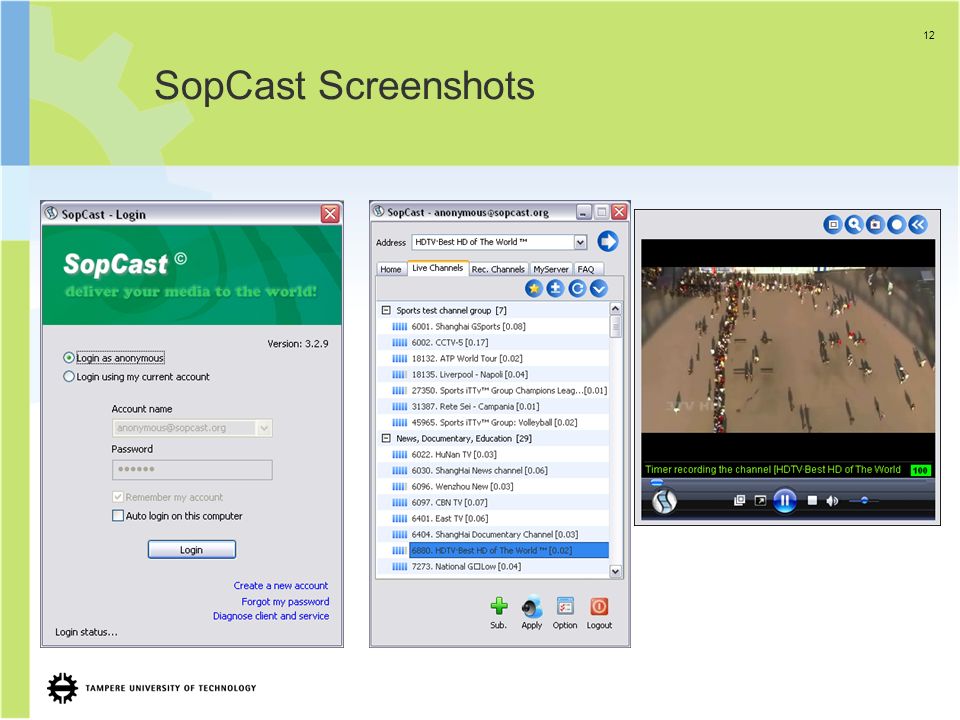The width and height of the screenshot is (960, 720).
Task: Click the Address text field
Action: [x=492, y=242]
